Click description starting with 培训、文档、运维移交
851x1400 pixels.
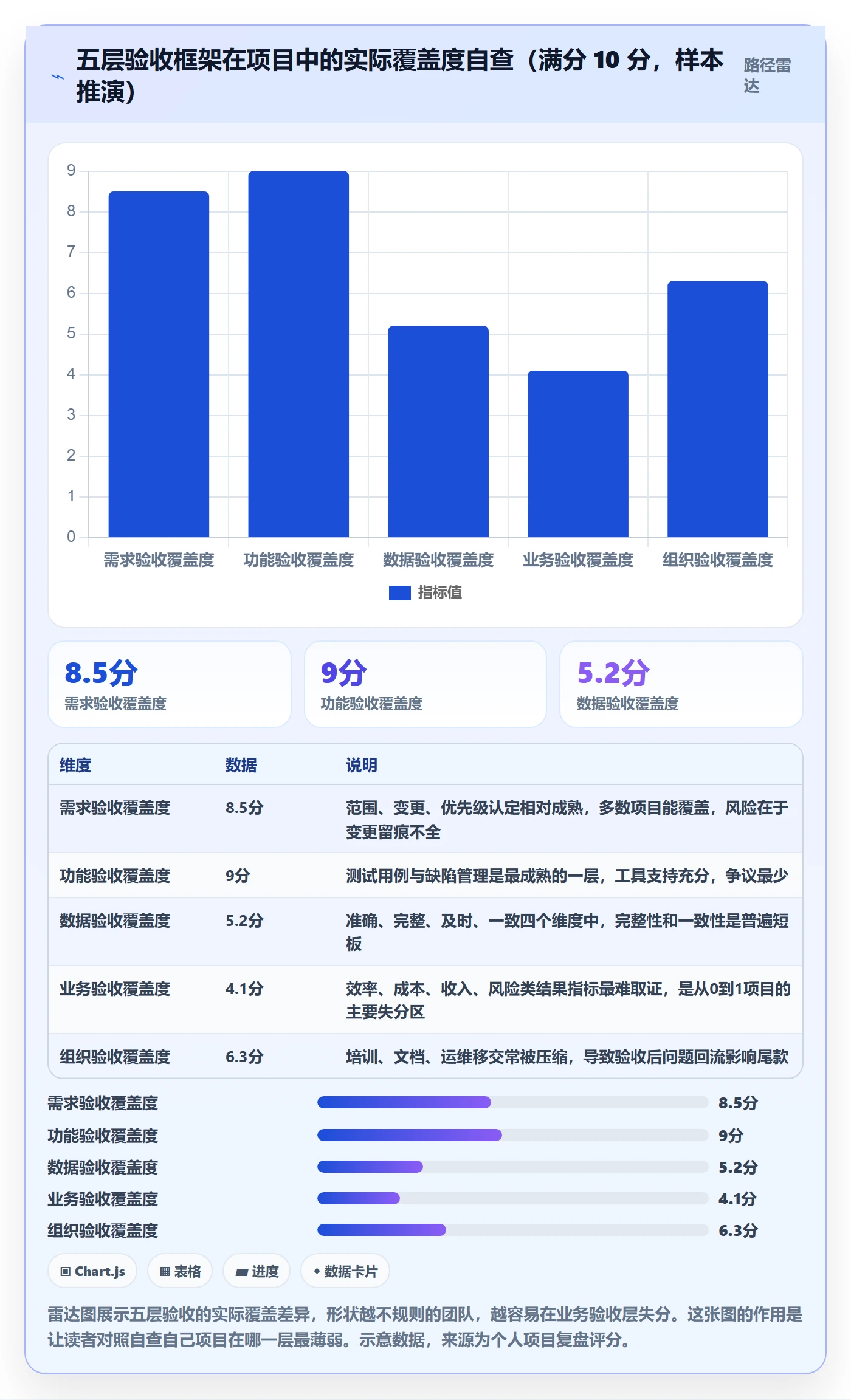click(567, 1057)
